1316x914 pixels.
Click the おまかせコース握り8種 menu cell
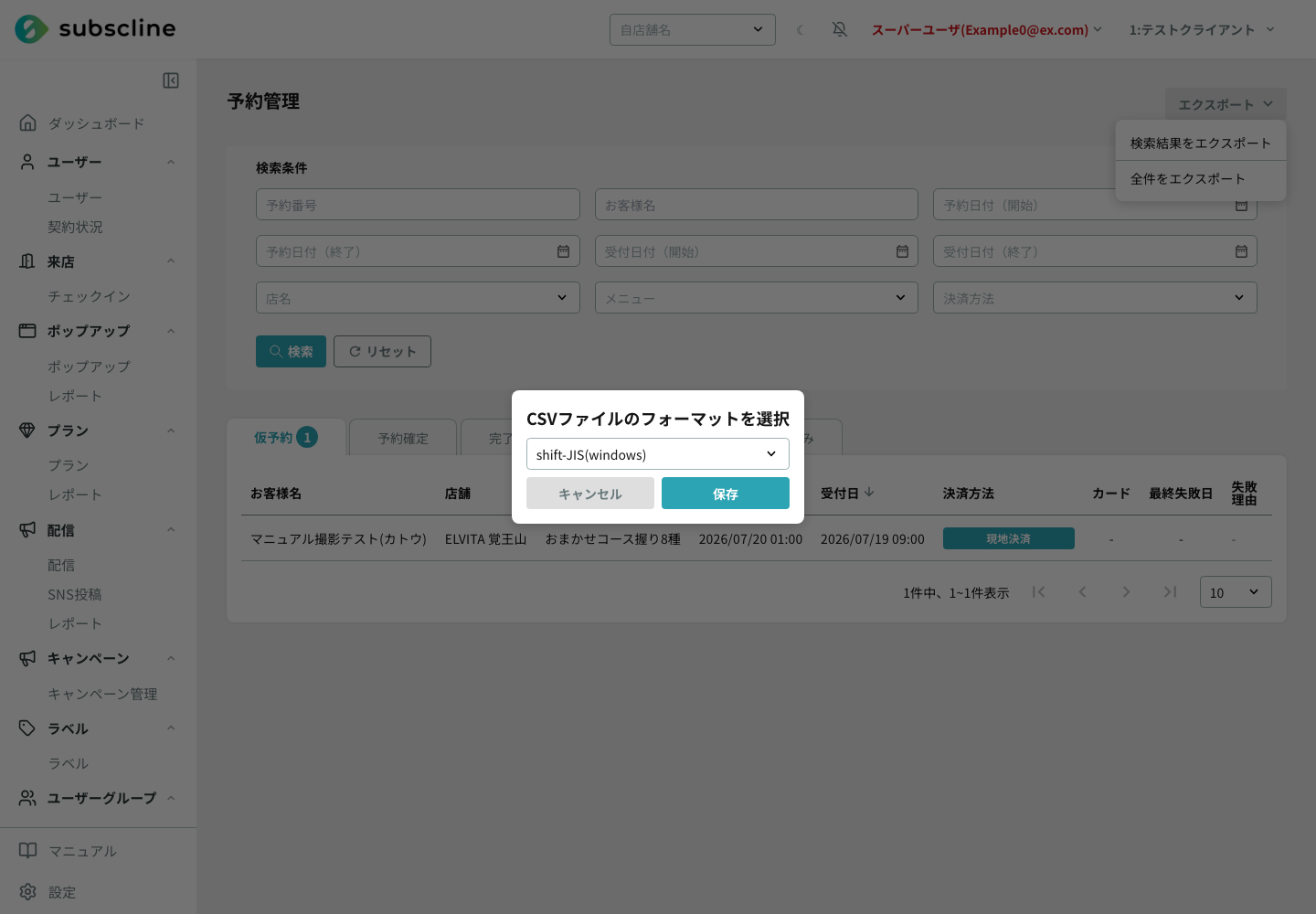coord(613,539)
